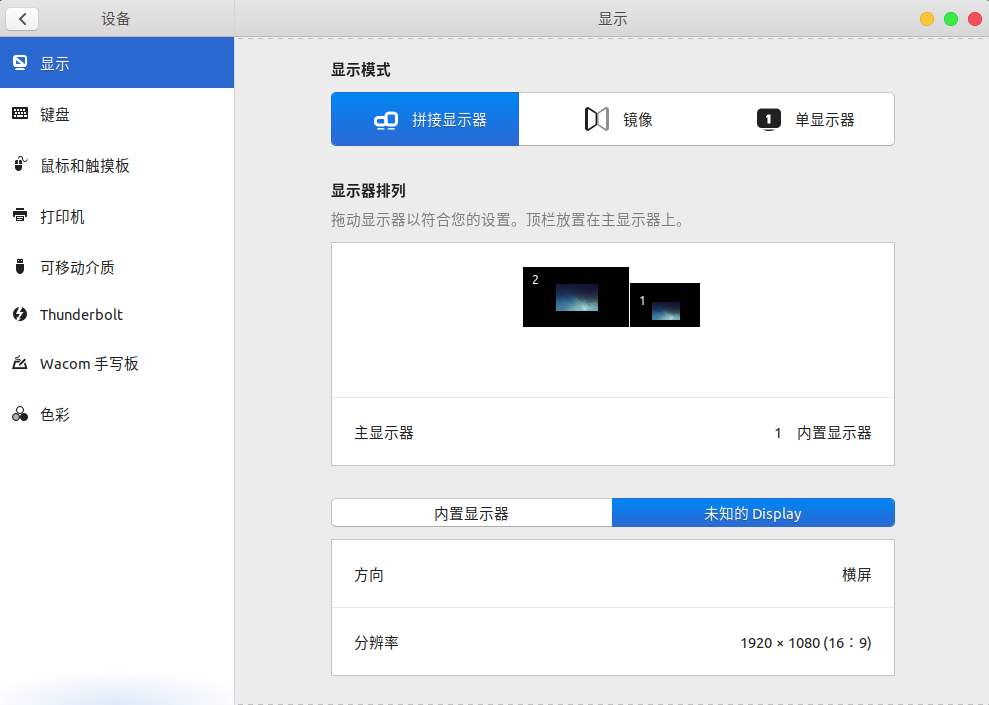
Task: Choose 单显示器 single display mode
Action: pyautogui.click(x=806, y=119)
